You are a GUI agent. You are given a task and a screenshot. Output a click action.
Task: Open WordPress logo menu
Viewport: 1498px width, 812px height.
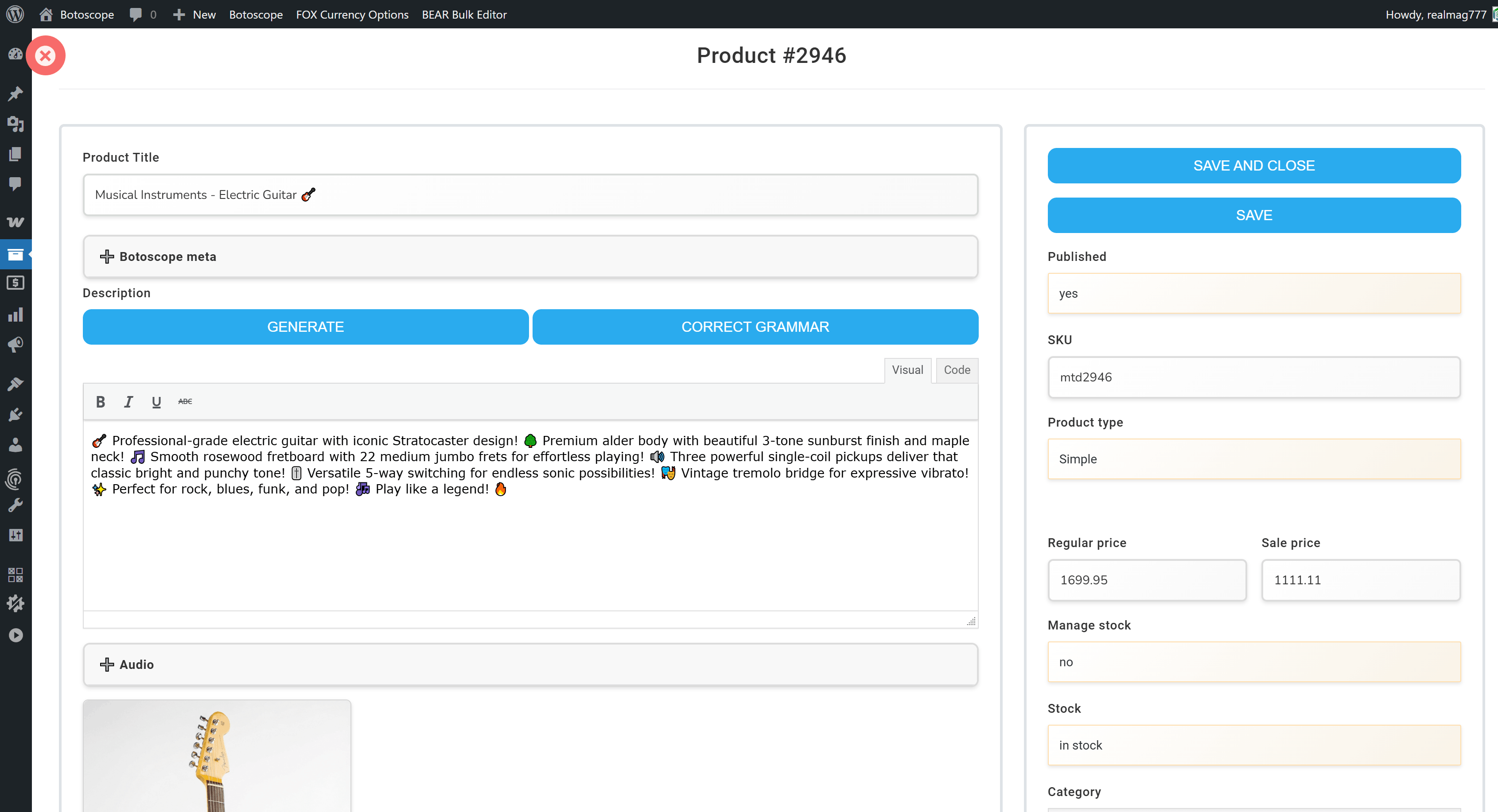(x=15, y=14)
